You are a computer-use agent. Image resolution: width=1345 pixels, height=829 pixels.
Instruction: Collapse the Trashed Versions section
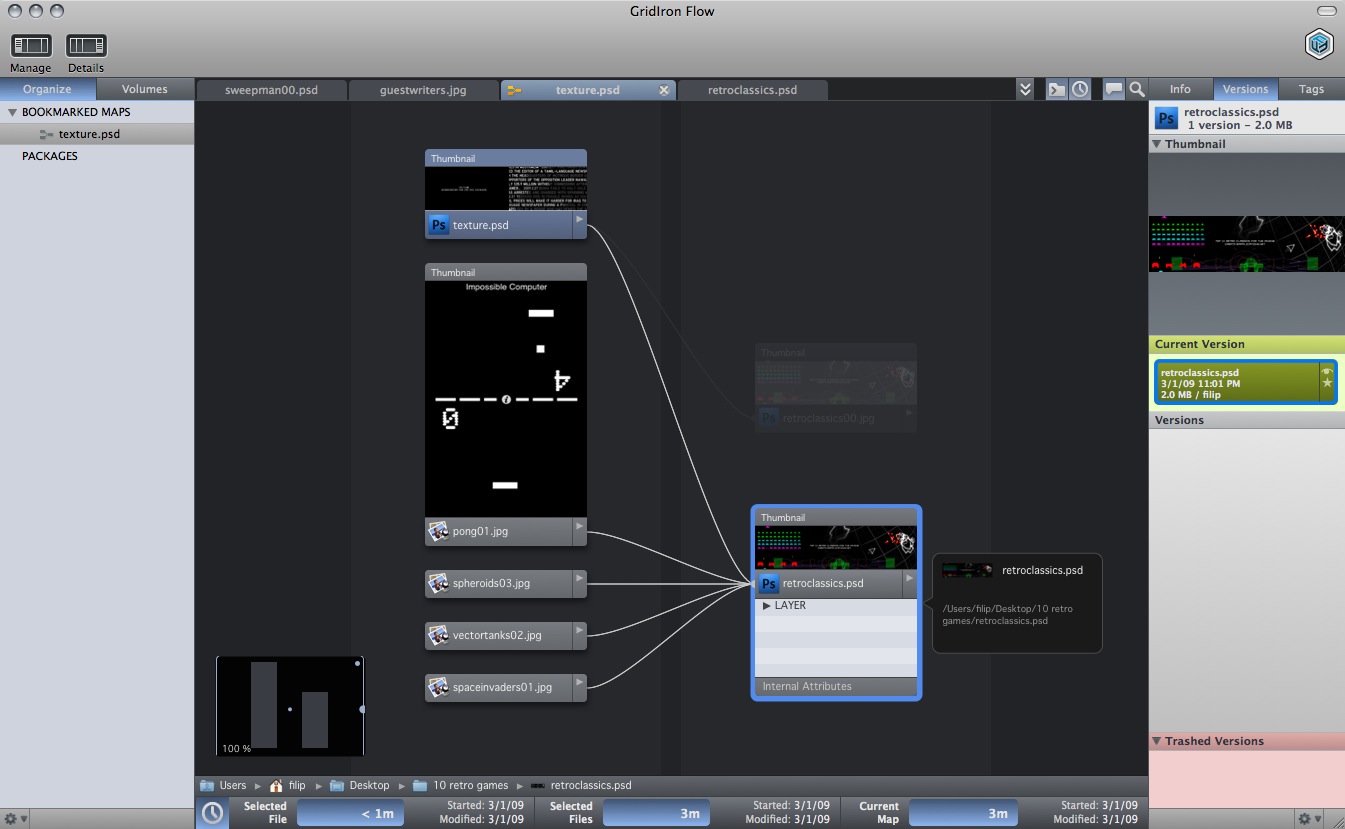tap(1157, 741)
